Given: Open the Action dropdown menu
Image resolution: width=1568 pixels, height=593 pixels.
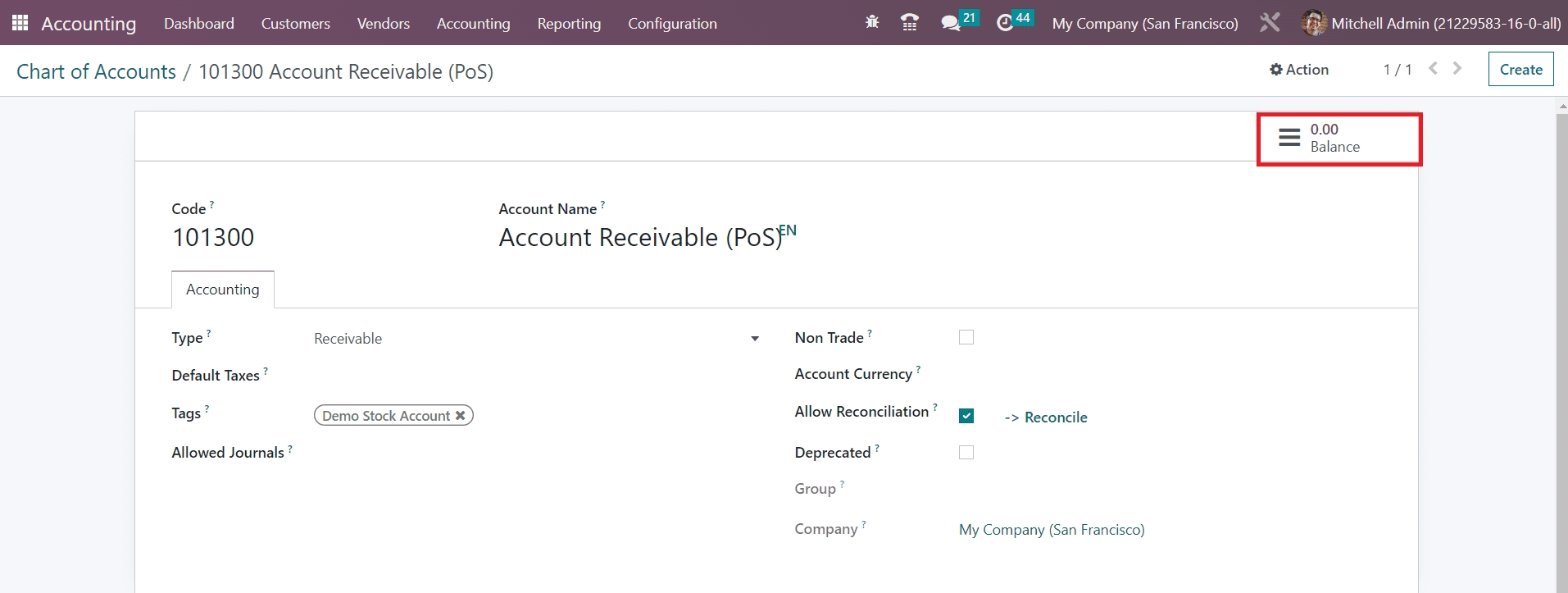Looking at the screenshot, I should pos(1299,70).
